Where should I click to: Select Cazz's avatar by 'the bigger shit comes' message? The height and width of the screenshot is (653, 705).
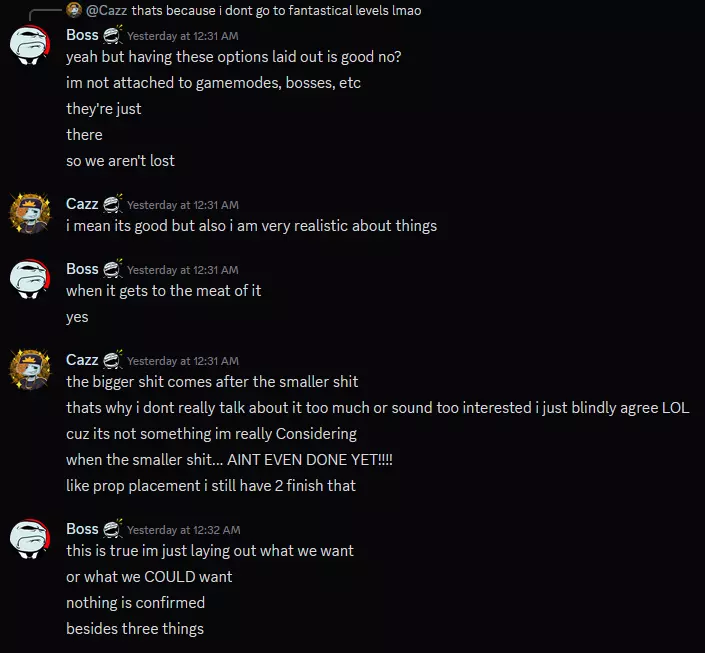[30, 370]
